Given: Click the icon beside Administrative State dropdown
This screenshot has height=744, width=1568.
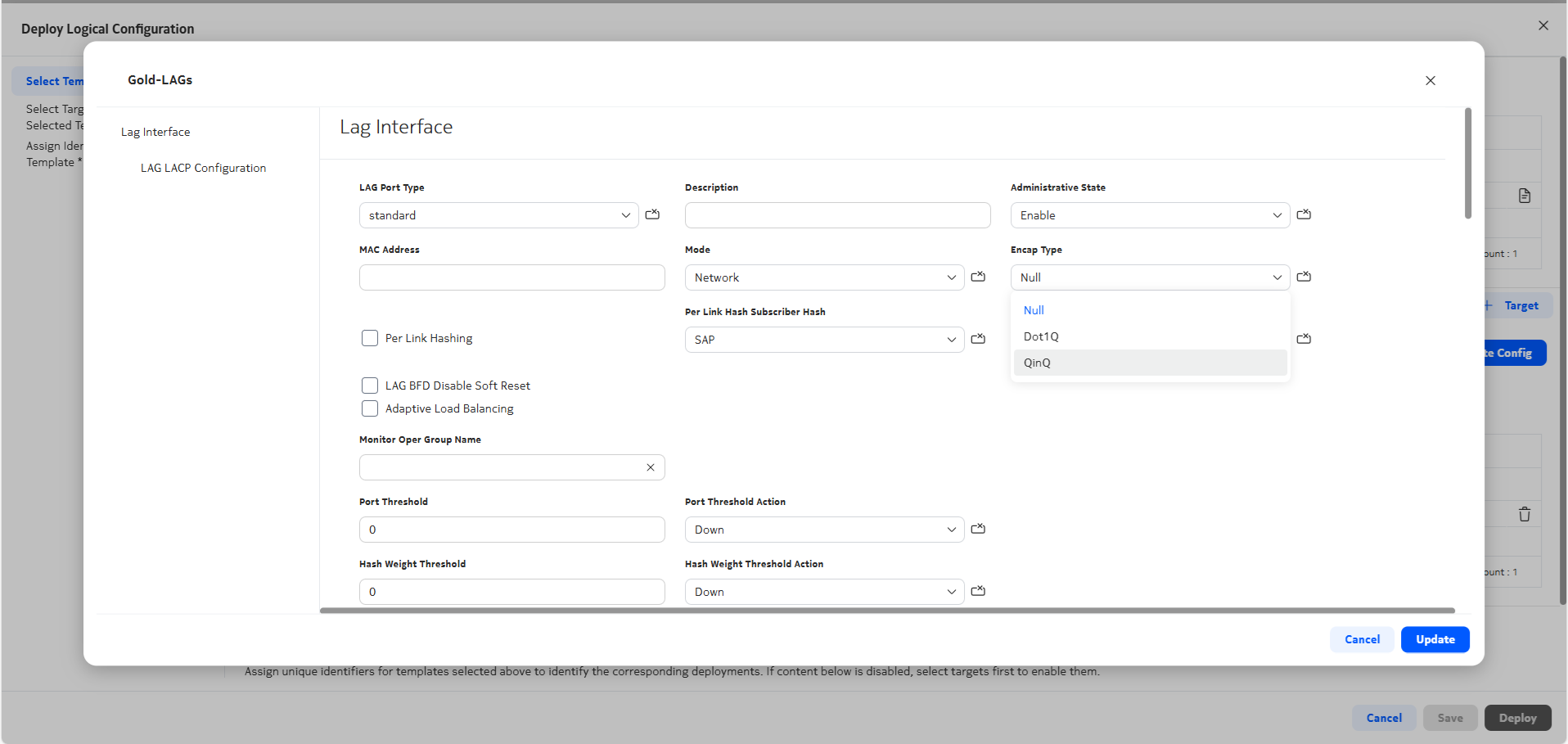Looking at the screenshot, I should (1304, 214).
